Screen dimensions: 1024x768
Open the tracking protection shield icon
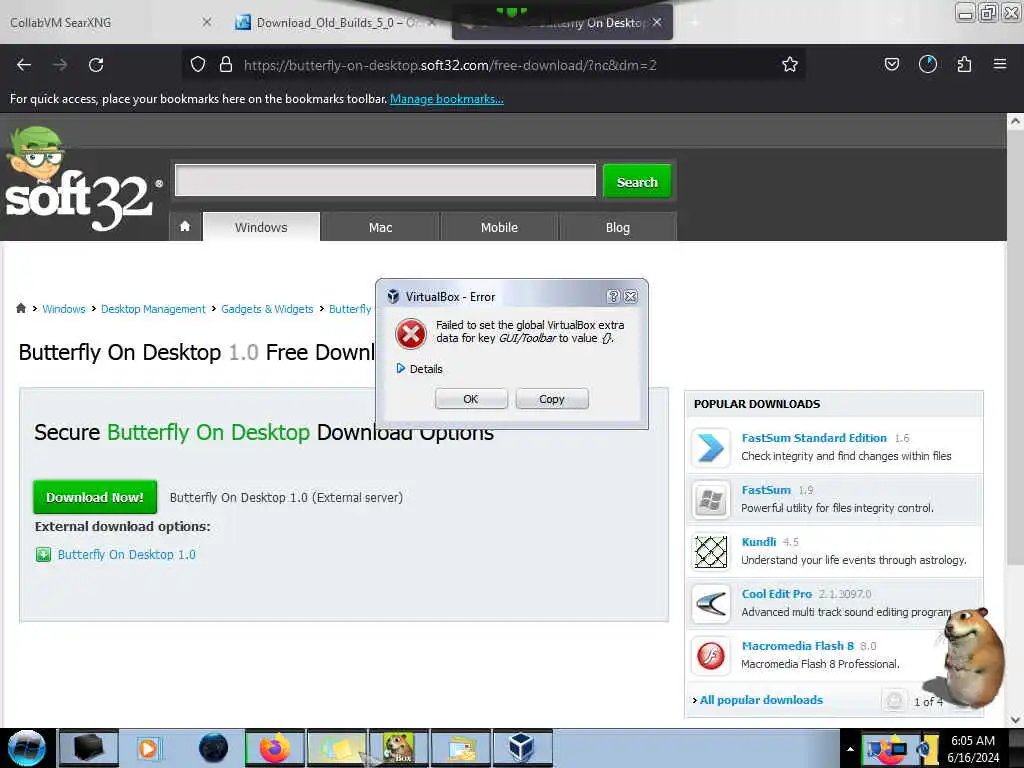pos(198,64)
